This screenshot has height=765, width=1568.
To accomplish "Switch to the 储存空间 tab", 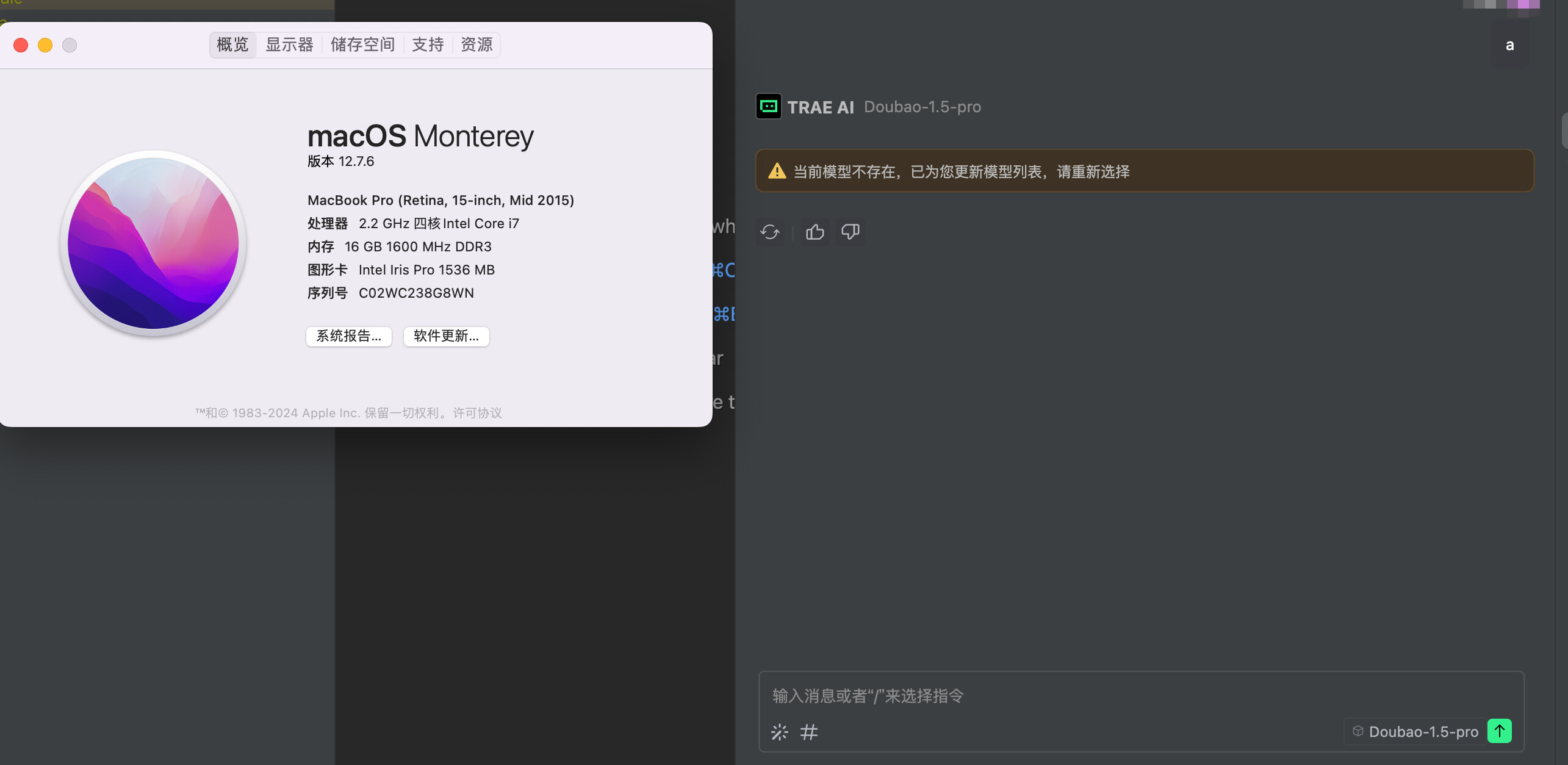I will tap(362, 45).
